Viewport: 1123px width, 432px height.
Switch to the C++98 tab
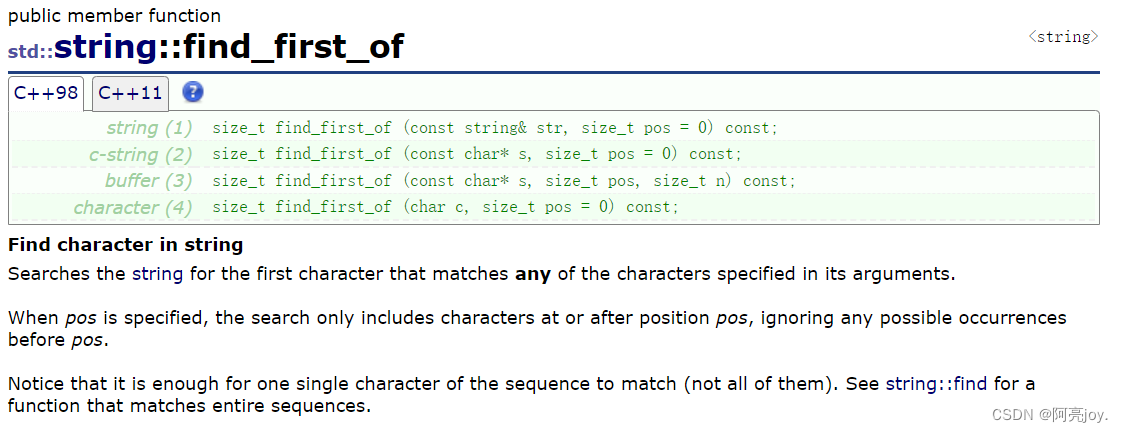point(46,94)
